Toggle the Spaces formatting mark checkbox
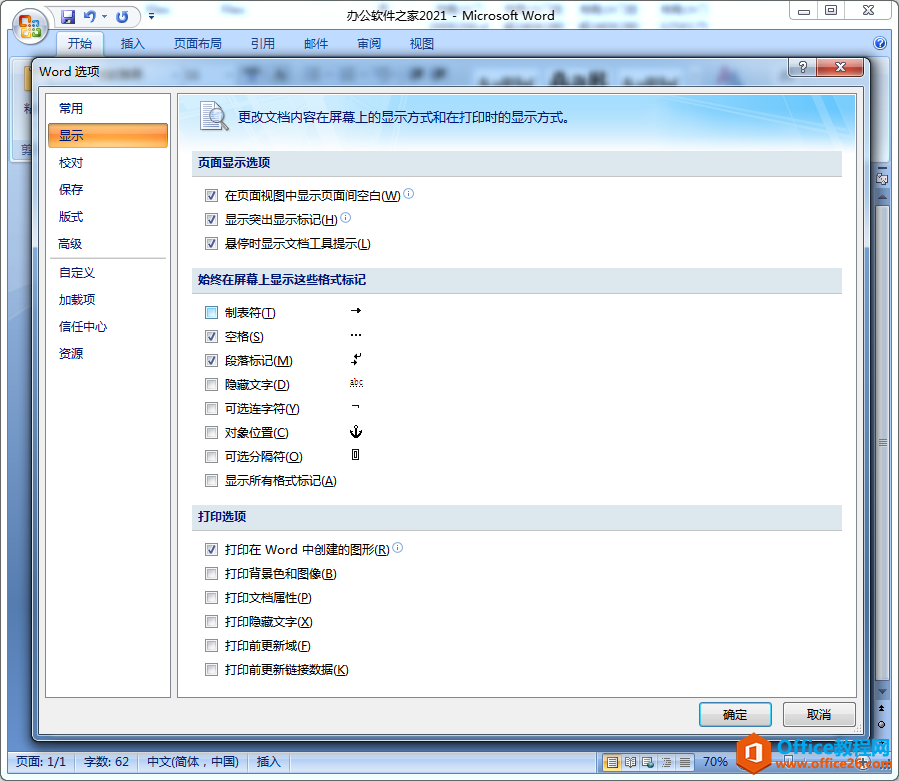 pos(211,337)
